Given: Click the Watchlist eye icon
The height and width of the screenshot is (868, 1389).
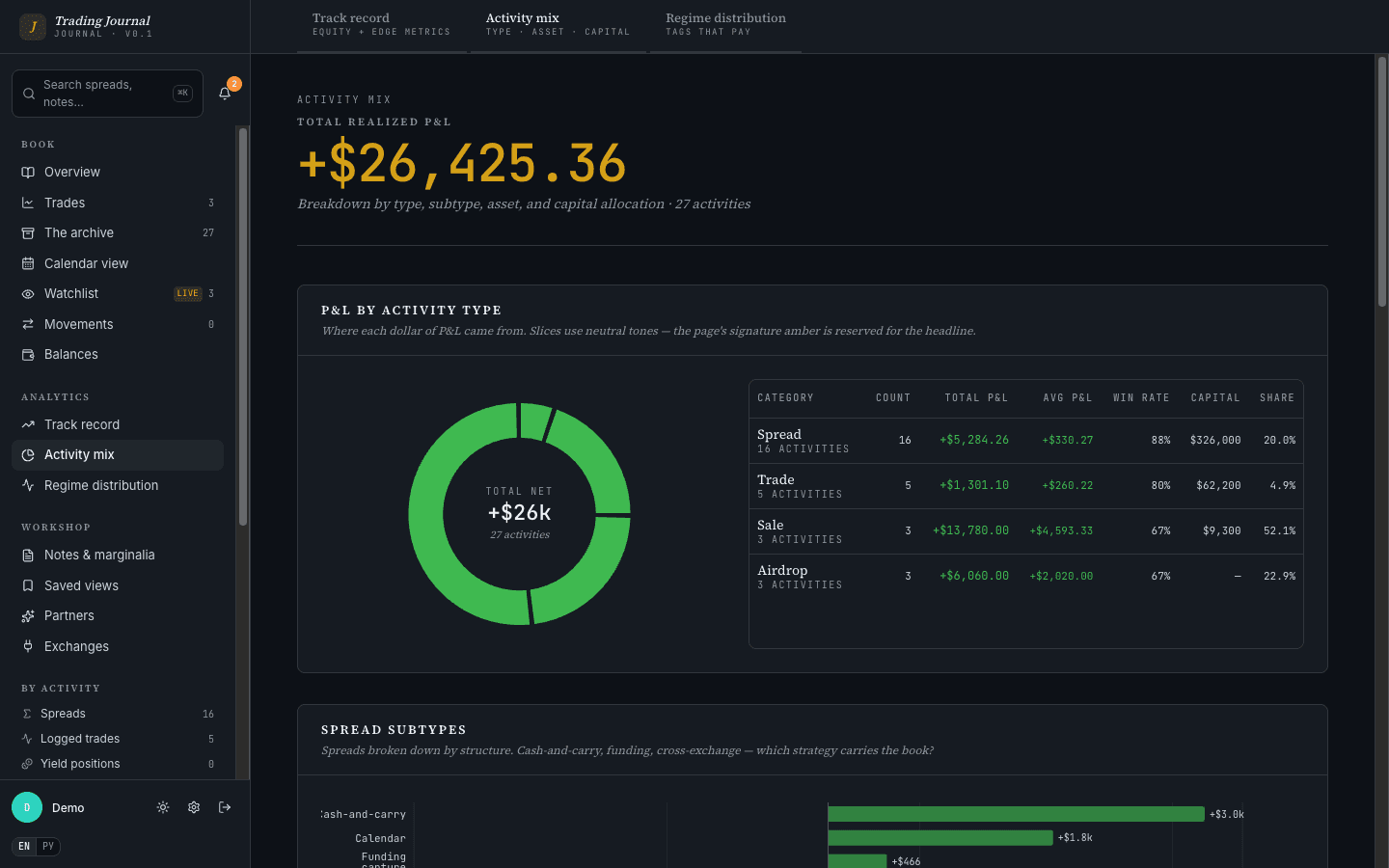Looking at the screenshot, I should point(28,293).
